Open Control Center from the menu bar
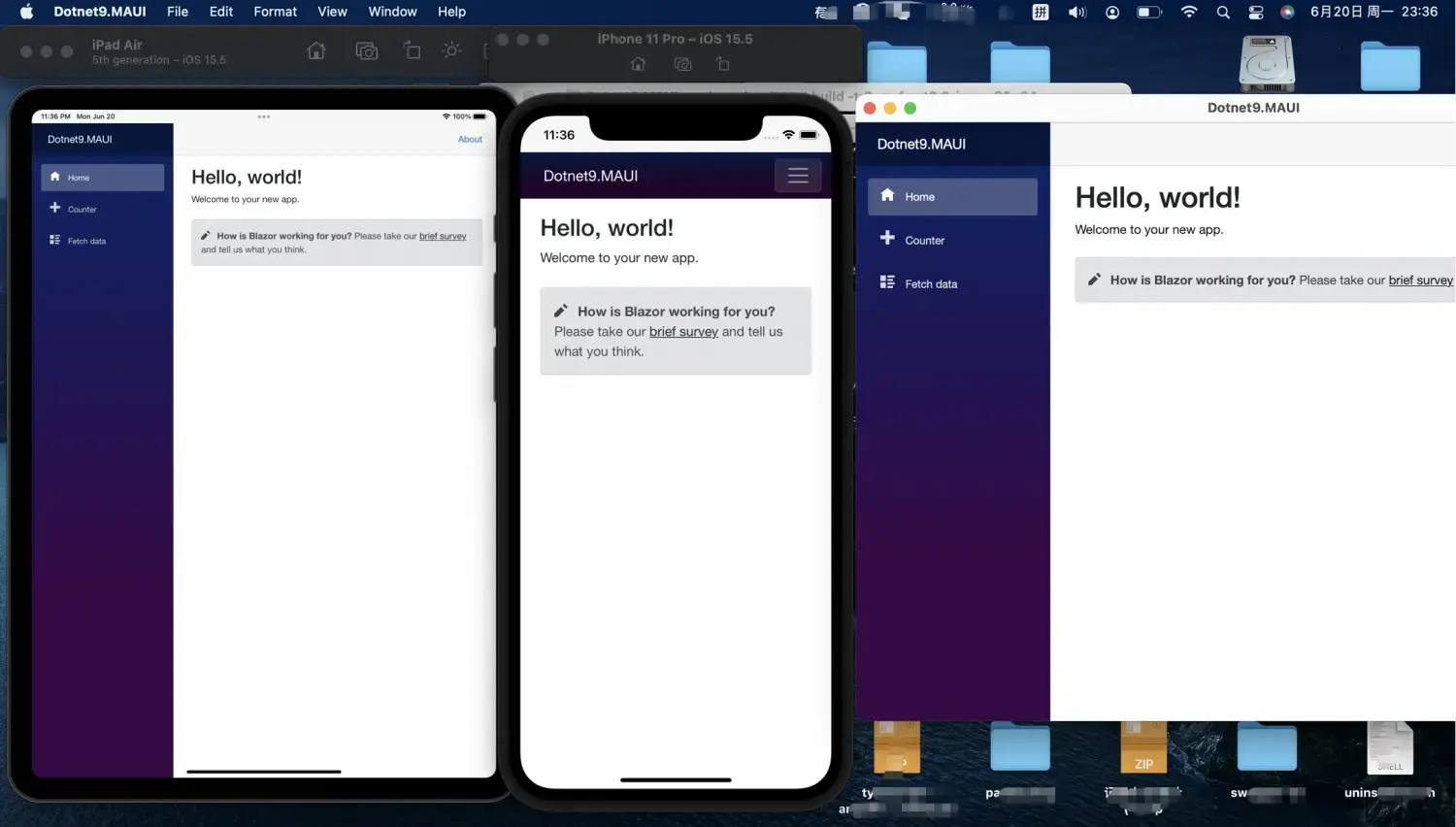This screenshot has height=827, width=1456. [1256, 12]
